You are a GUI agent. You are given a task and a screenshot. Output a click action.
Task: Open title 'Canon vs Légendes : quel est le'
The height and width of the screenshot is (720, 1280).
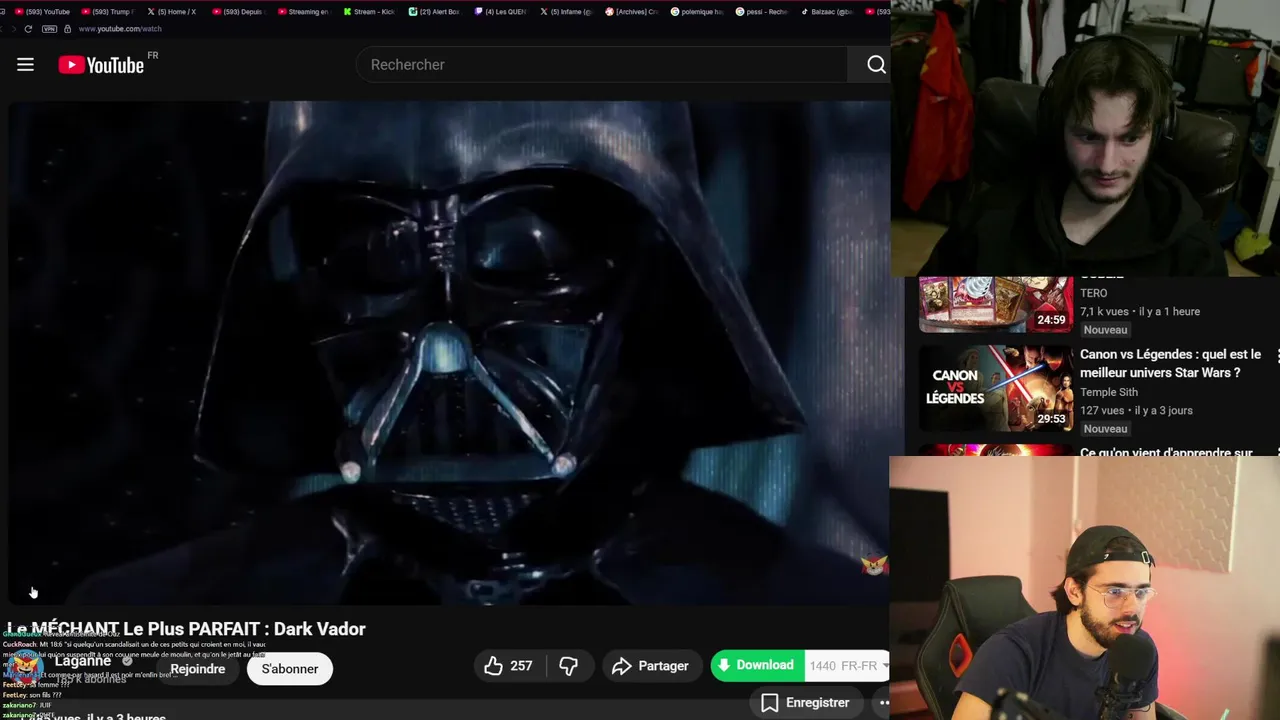[1170, 354]
